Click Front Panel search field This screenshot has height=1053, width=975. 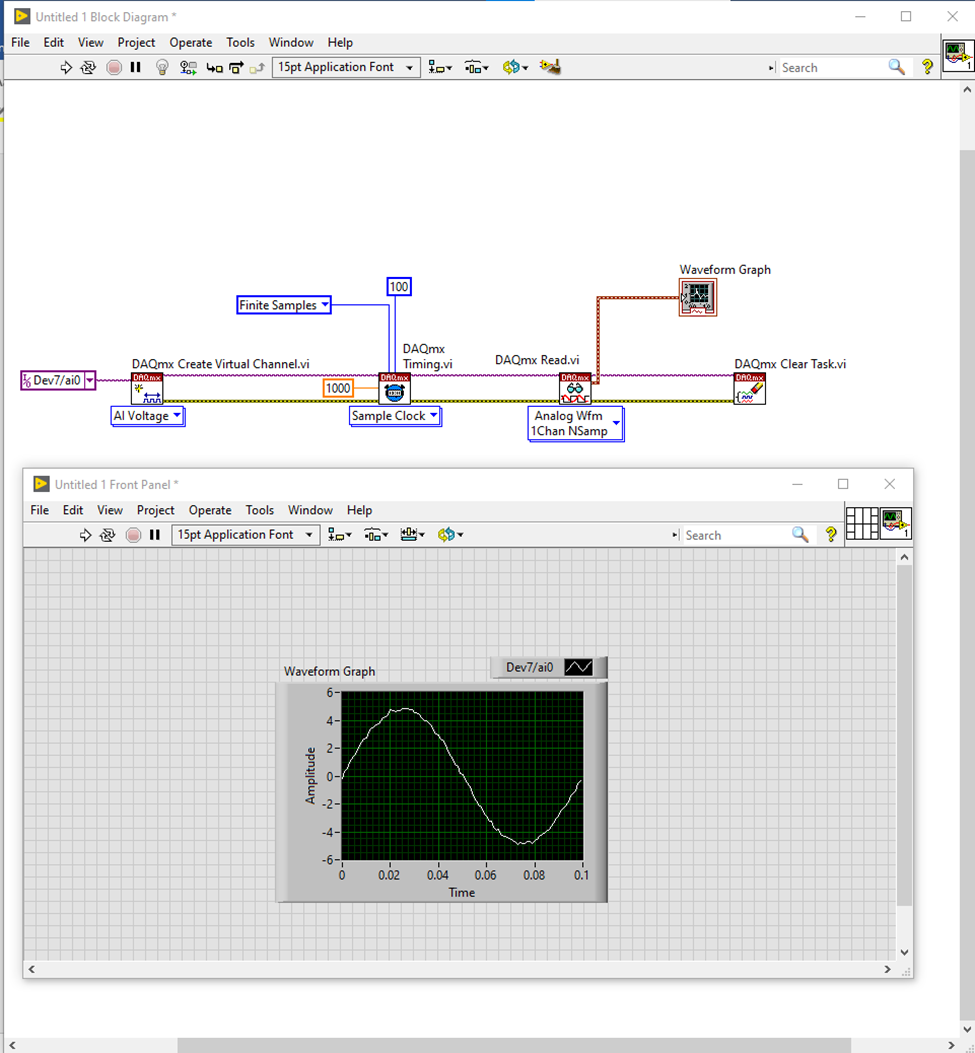pyautogui.click(x=735, y=535)
